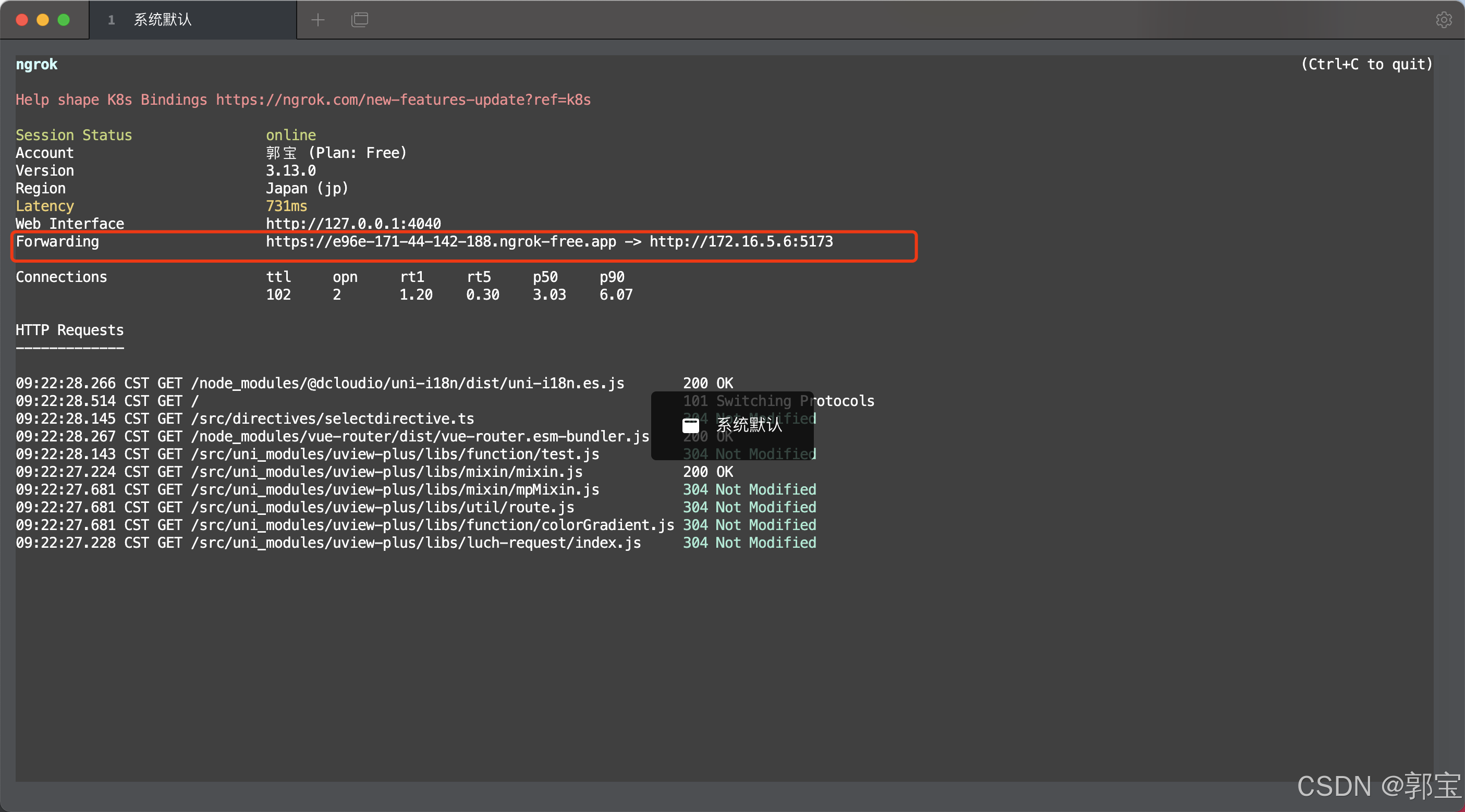This screenshot has width=1465, height=812.
Task: Open the ngrok K8s features update link
Action: coord(402,100)
